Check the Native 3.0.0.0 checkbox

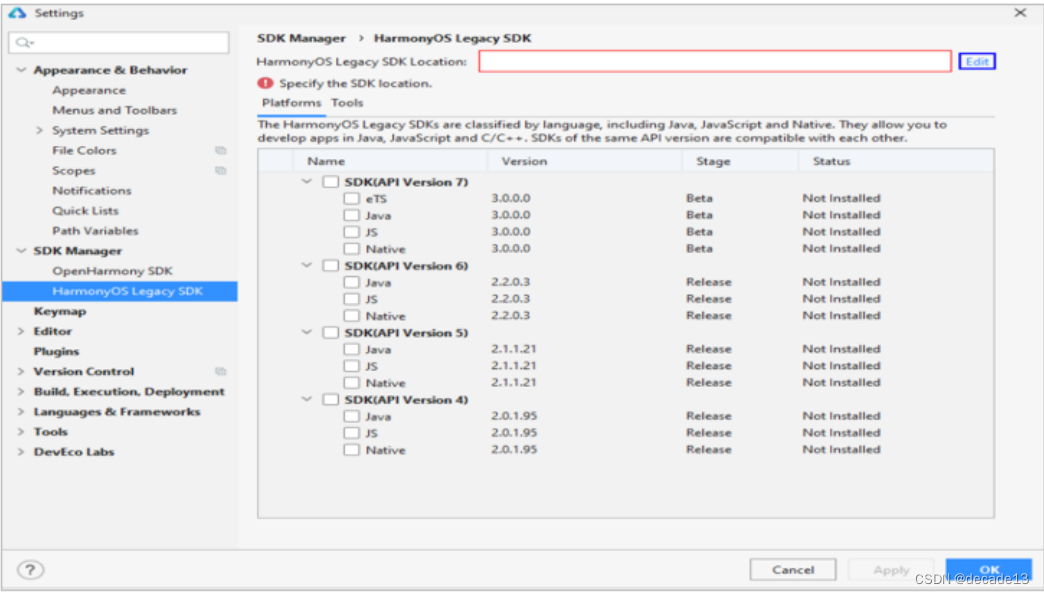pos(352,248)
